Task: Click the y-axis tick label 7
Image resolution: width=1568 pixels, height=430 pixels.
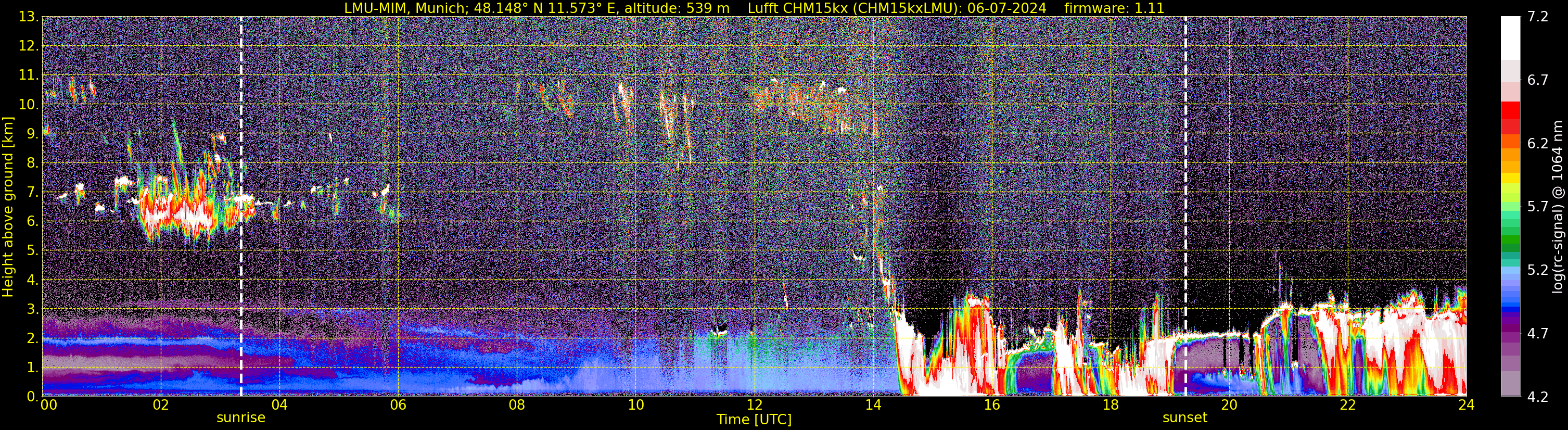Action: click(x=33, y=193)
